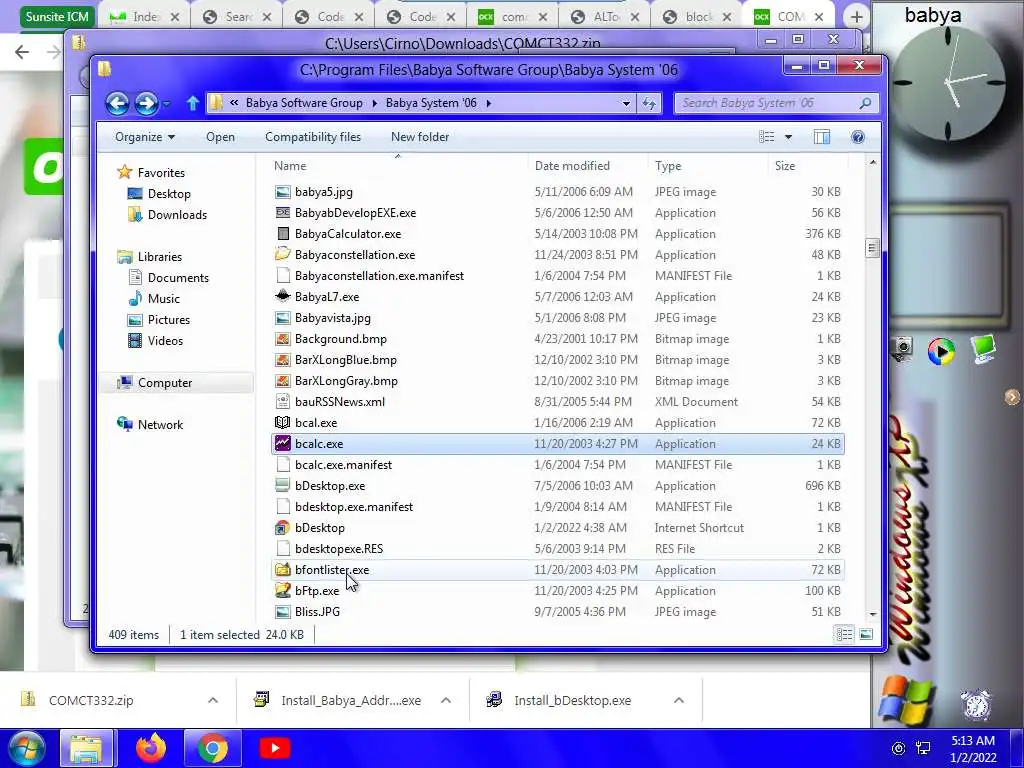Select Music library in navigation pane
1024x768 pixels.
coord(163,298)
